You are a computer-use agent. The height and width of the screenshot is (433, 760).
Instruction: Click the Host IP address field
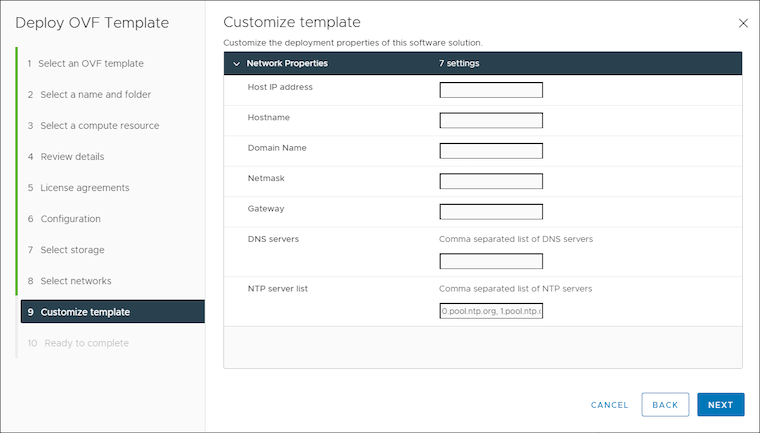pos(491,90)
